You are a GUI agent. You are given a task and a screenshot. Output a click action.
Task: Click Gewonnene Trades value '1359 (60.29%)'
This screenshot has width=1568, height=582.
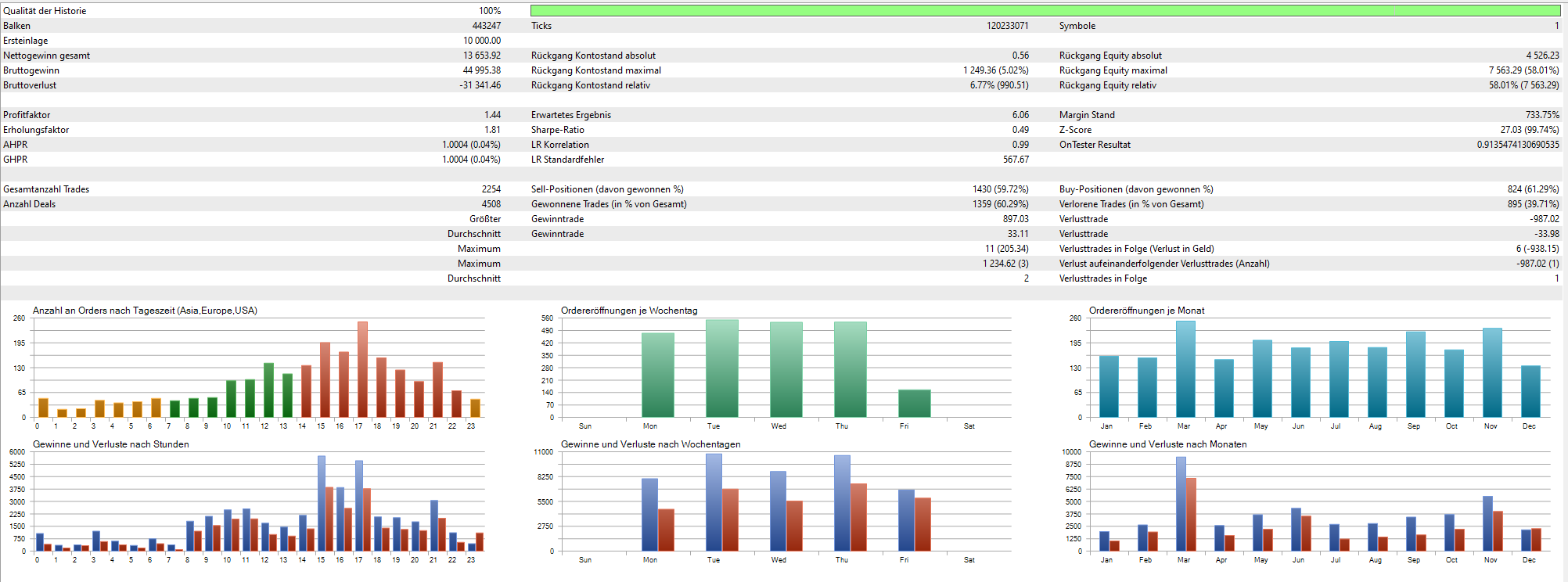[x=1001, y=204]
